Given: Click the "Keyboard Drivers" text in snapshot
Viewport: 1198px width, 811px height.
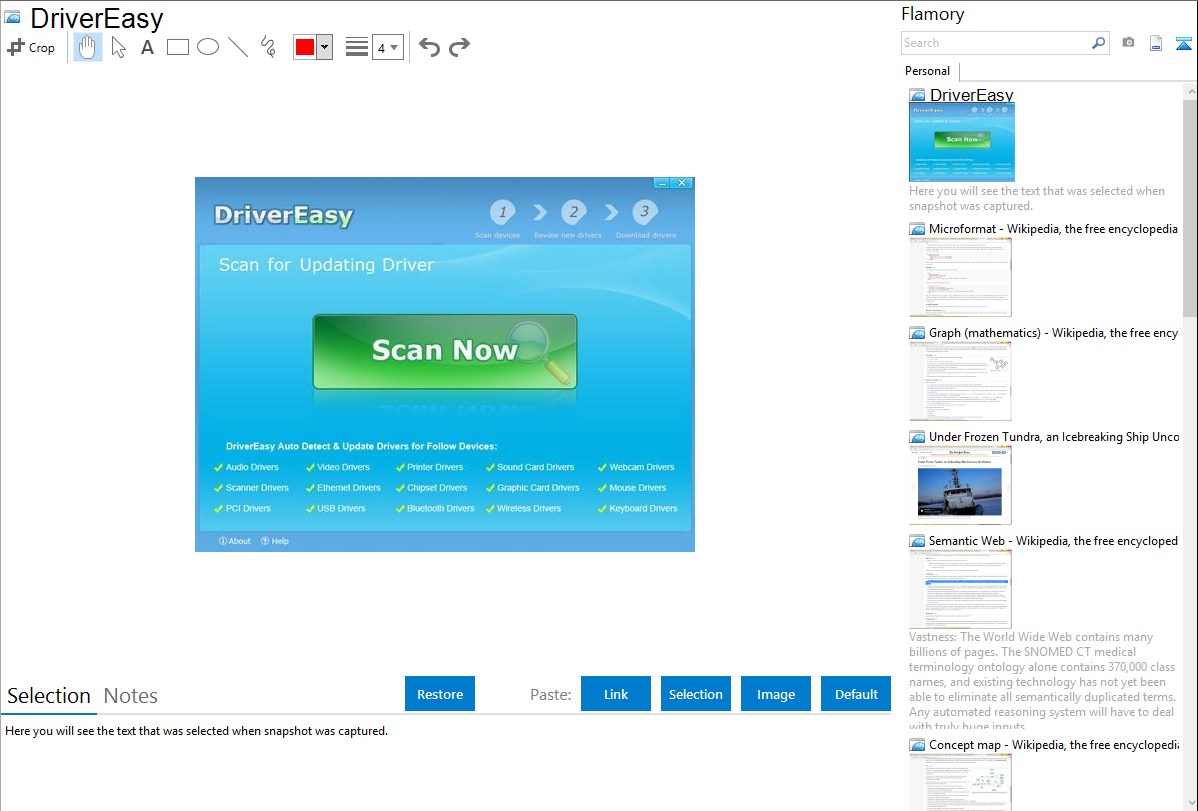Looking at the screenshot, I should tap(643, 508).
